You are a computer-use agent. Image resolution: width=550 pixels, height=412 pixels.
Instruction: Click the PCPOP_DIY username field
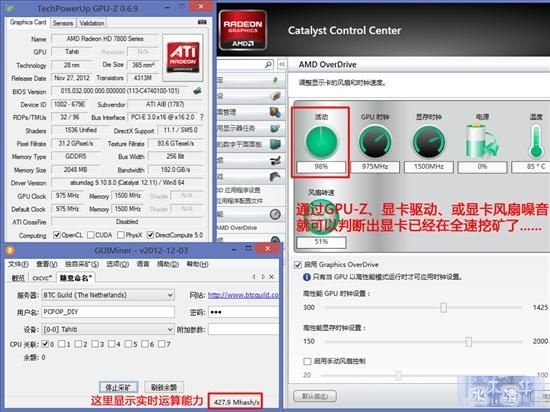[108, 312]
